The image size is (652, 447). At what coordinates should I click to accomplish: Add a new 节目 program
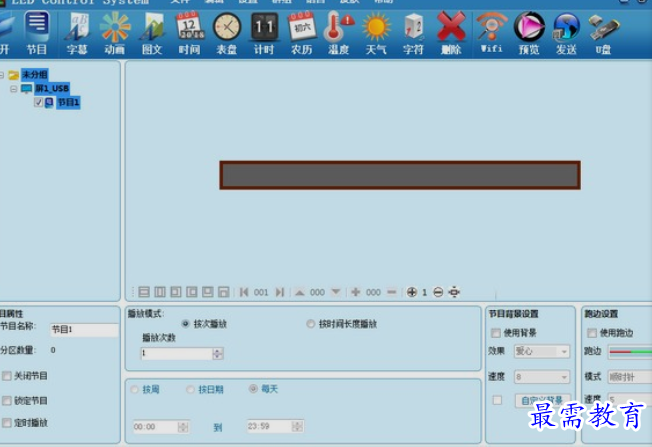tap(37, 33)
